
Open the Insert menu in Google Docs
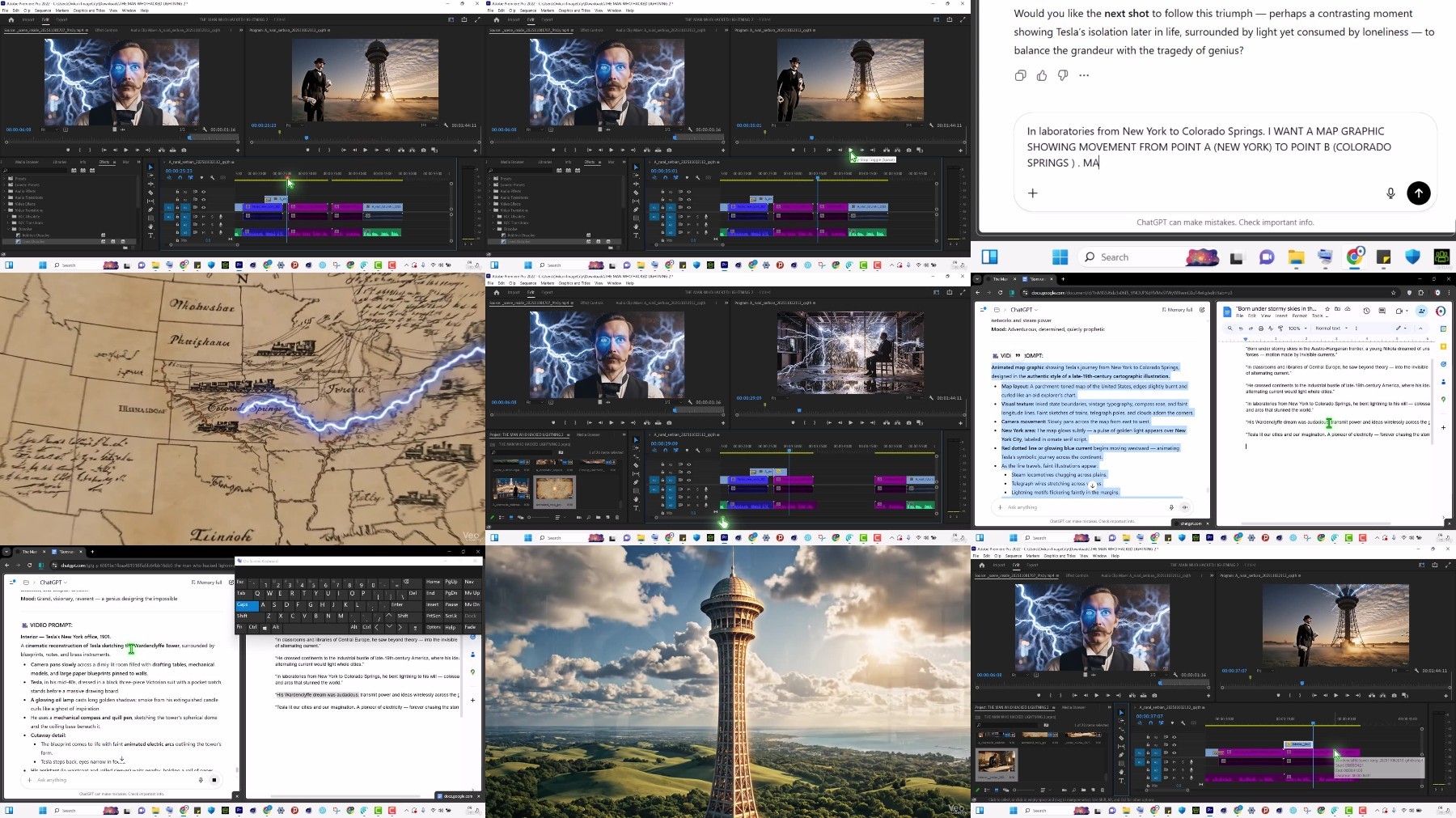[x=1281, y=316]
